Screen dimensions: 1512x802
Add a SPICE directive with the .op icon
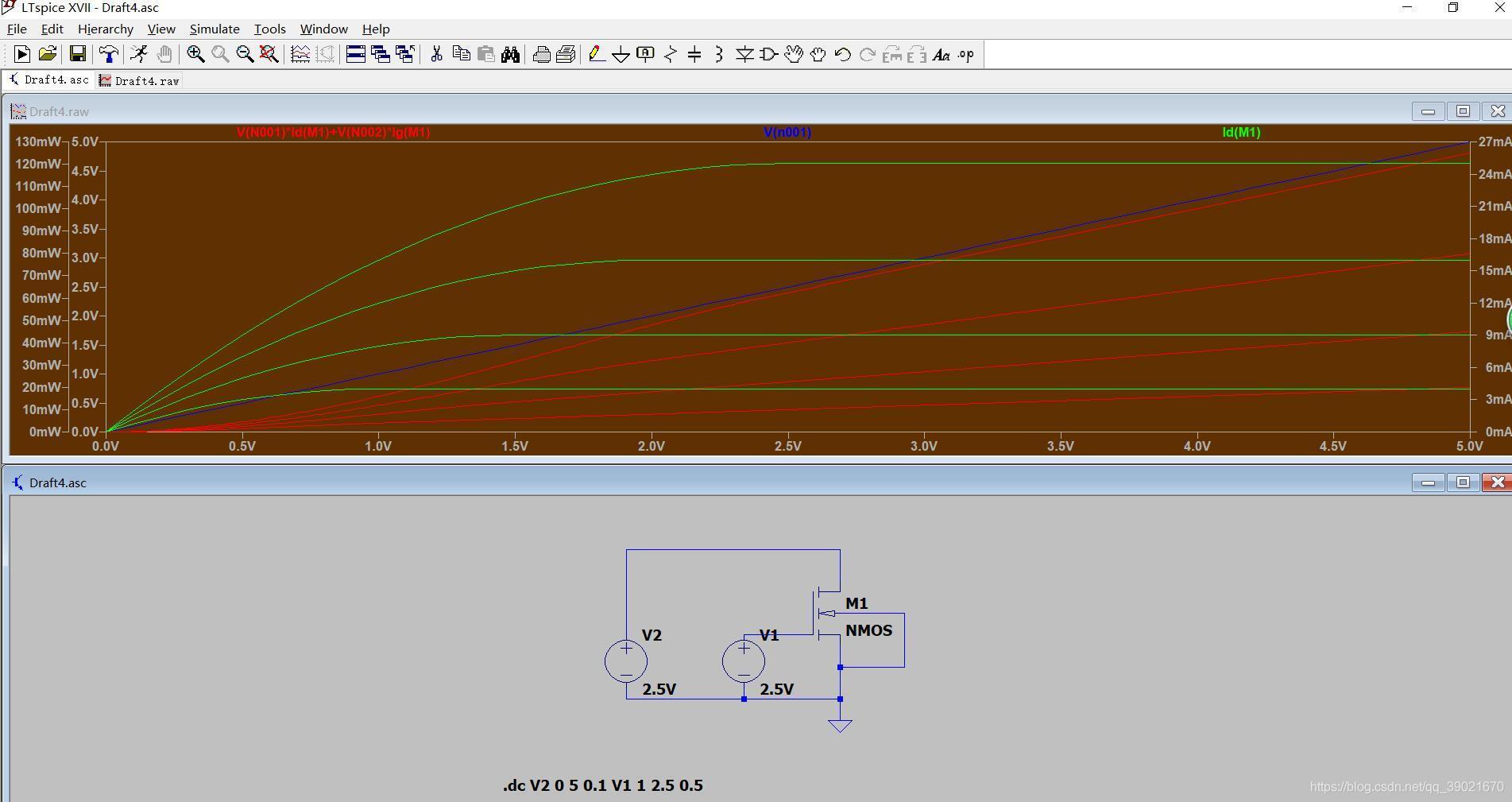(965, 54)
